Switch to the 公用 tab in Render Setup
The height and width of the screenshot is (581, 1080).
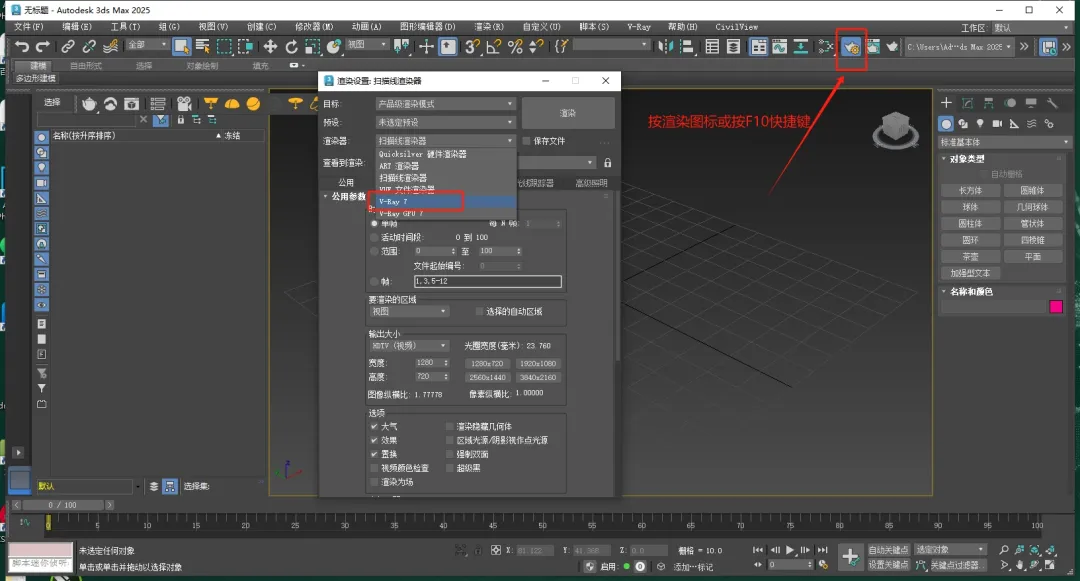pyautogui.click(x=349, y=181)
